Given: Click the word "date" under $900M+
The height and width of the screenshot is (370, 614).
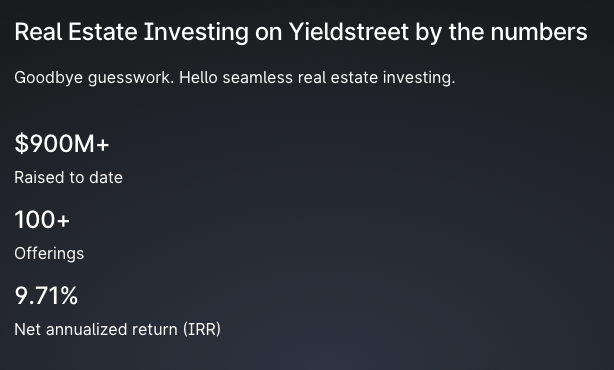Looking at the screenshot, I should pos(106,177).
